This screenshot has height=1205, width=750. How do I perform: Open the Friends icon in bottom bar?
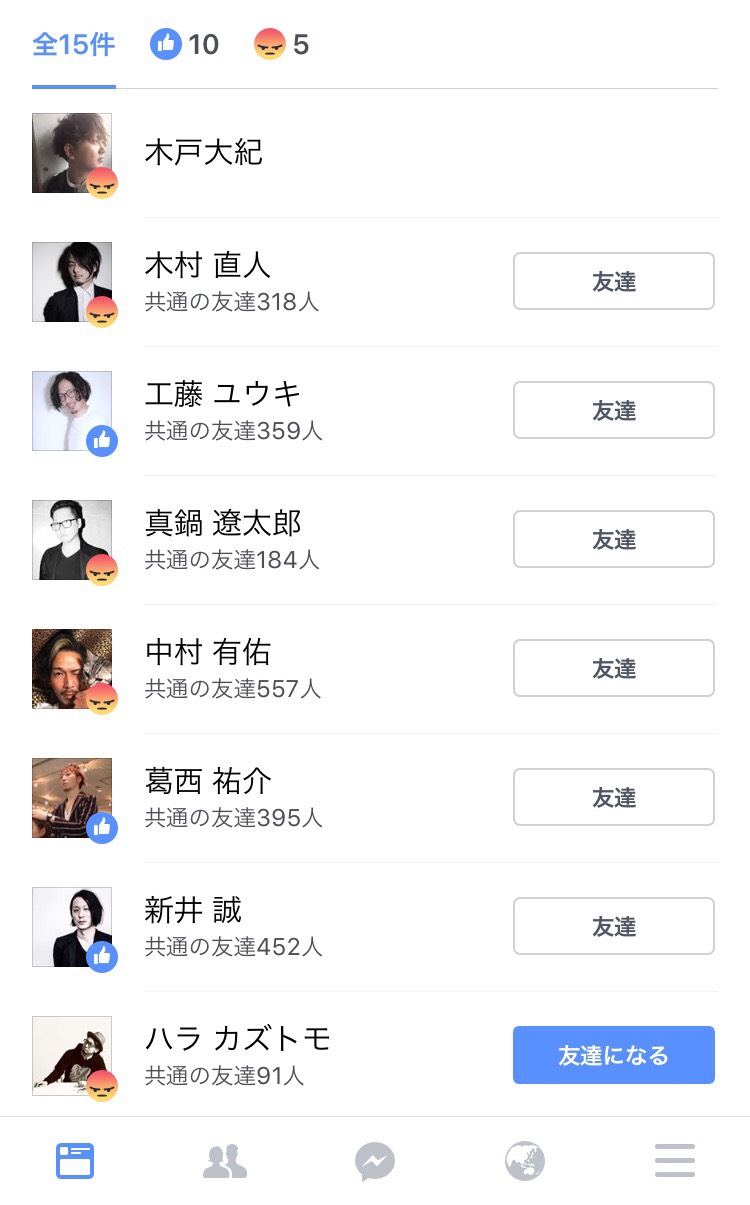point(225,1161)
